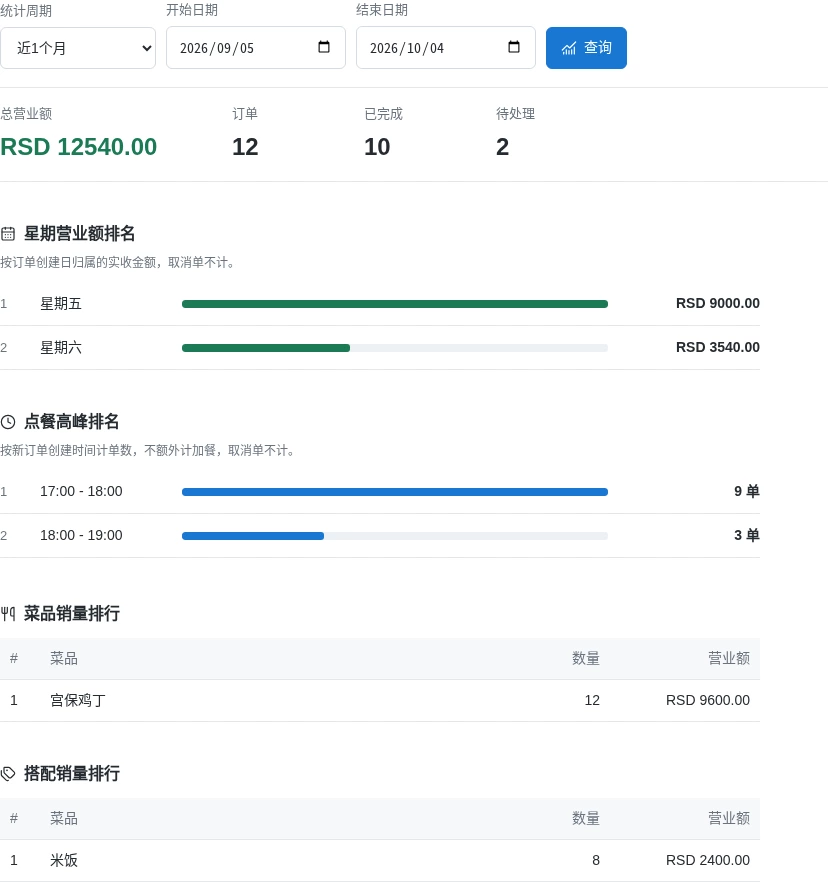Viewport: 828px width, 882px height.
Task: Click the 数量 column header in 菜品销量排行 table
Action: 586,658
